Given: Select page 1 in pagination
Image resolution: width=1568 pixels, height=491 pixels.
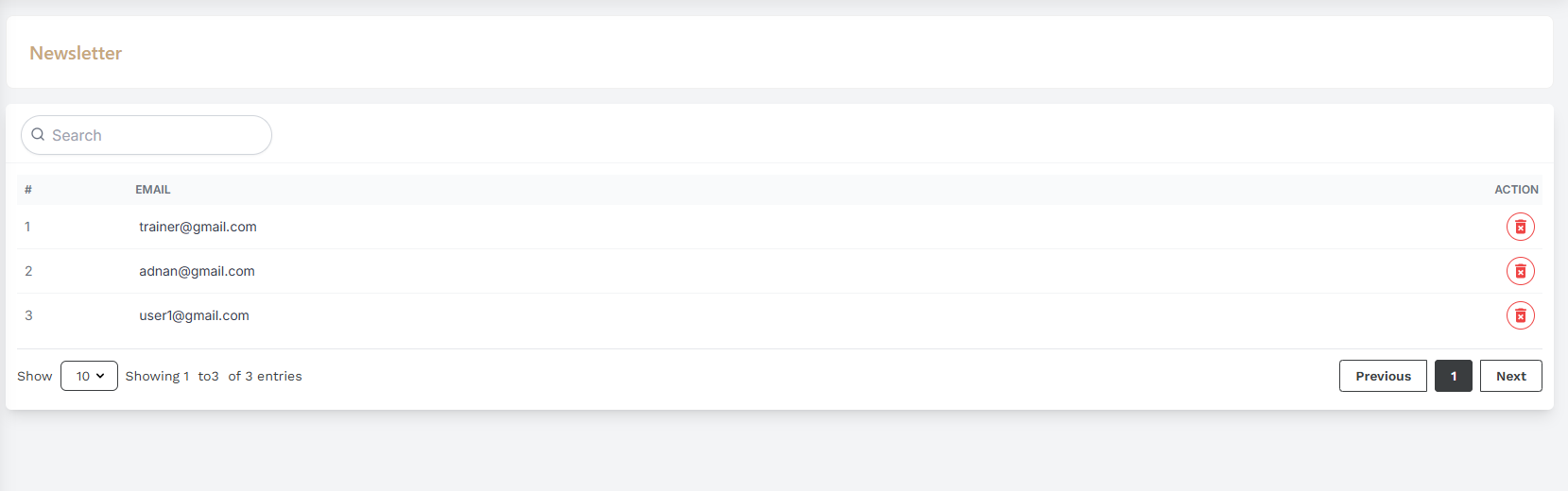Looking at the screenshot, I should click(1453, 376).
